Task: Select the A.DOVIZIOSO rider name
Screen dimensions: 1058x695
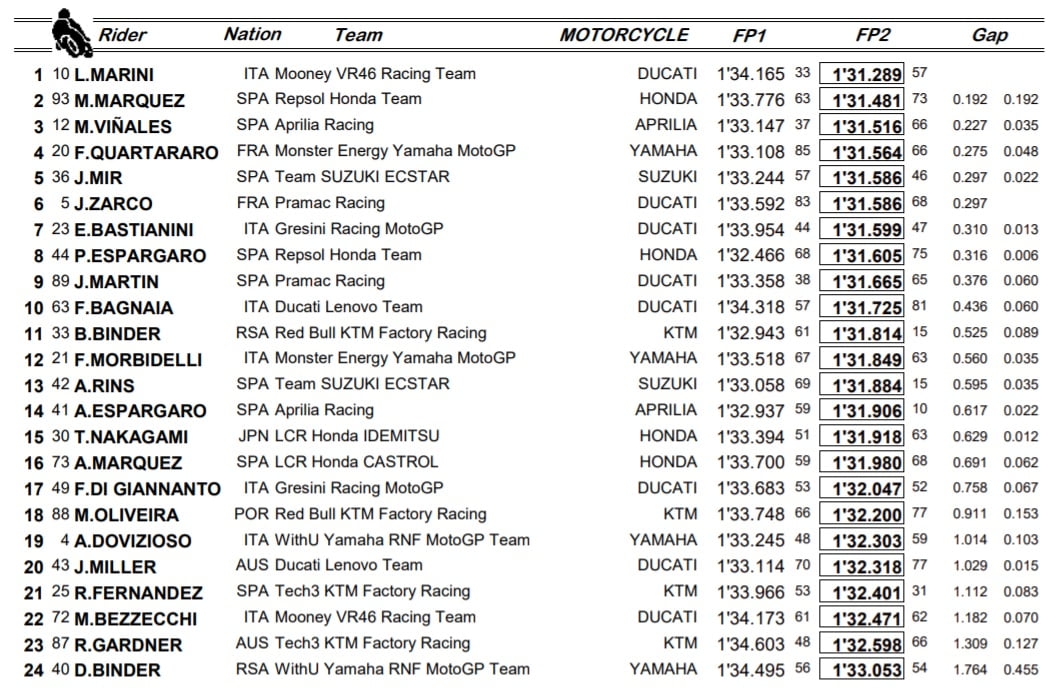Action: (133, 541)
